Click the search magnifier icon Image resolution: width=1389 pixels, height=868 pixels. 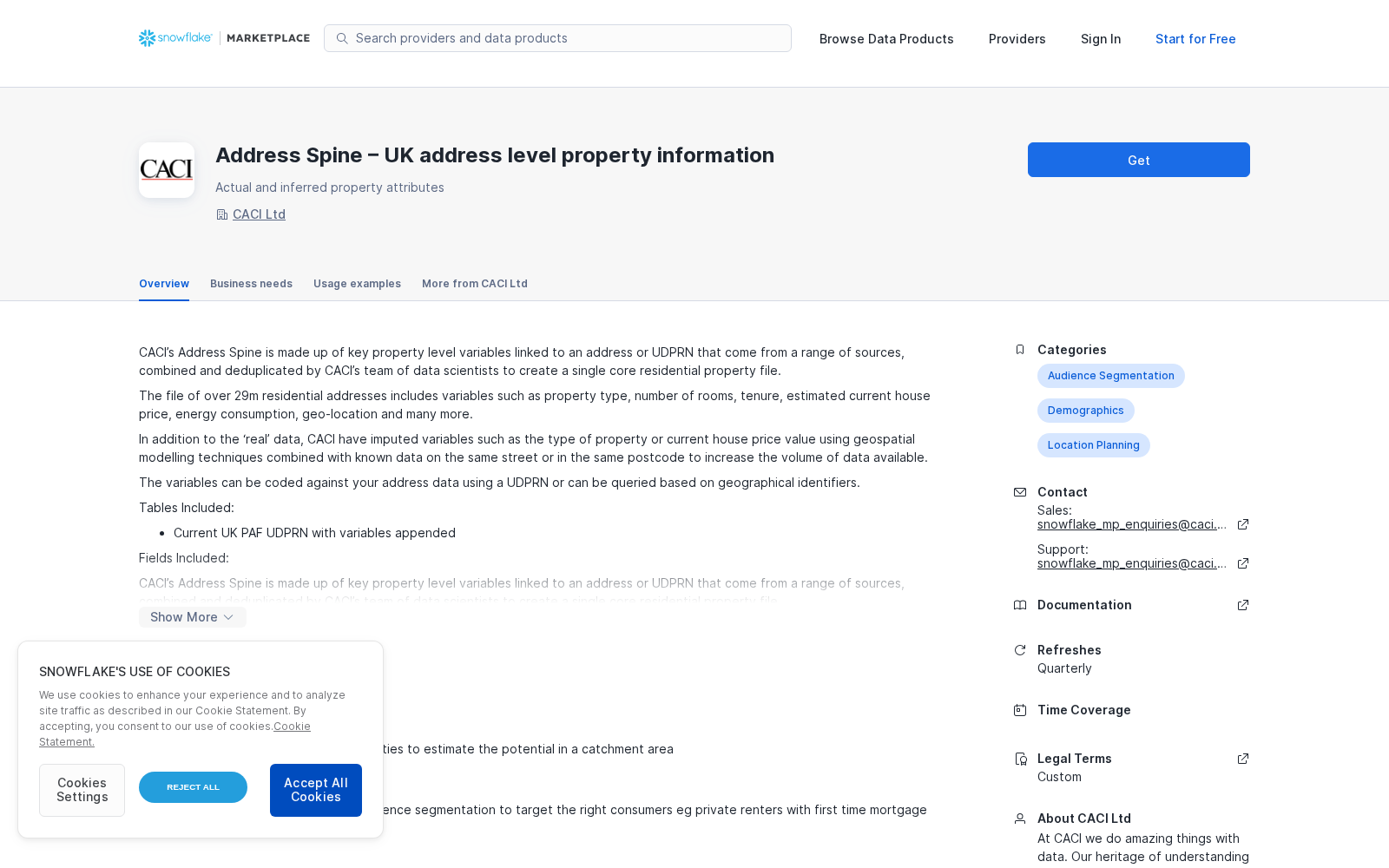point(342,38)
